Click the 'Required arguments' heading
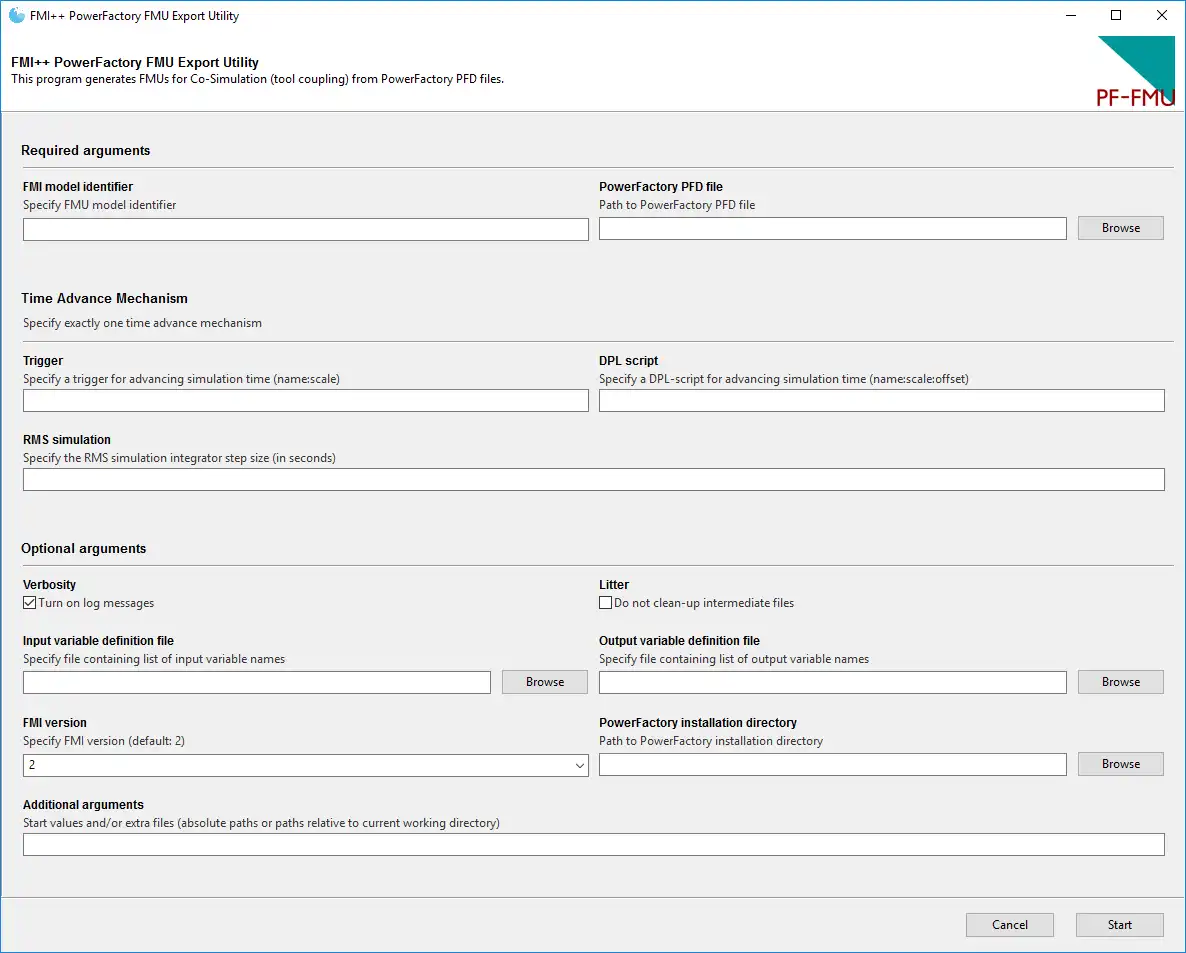Screen dimensions: 1186x953 (85, 151)
